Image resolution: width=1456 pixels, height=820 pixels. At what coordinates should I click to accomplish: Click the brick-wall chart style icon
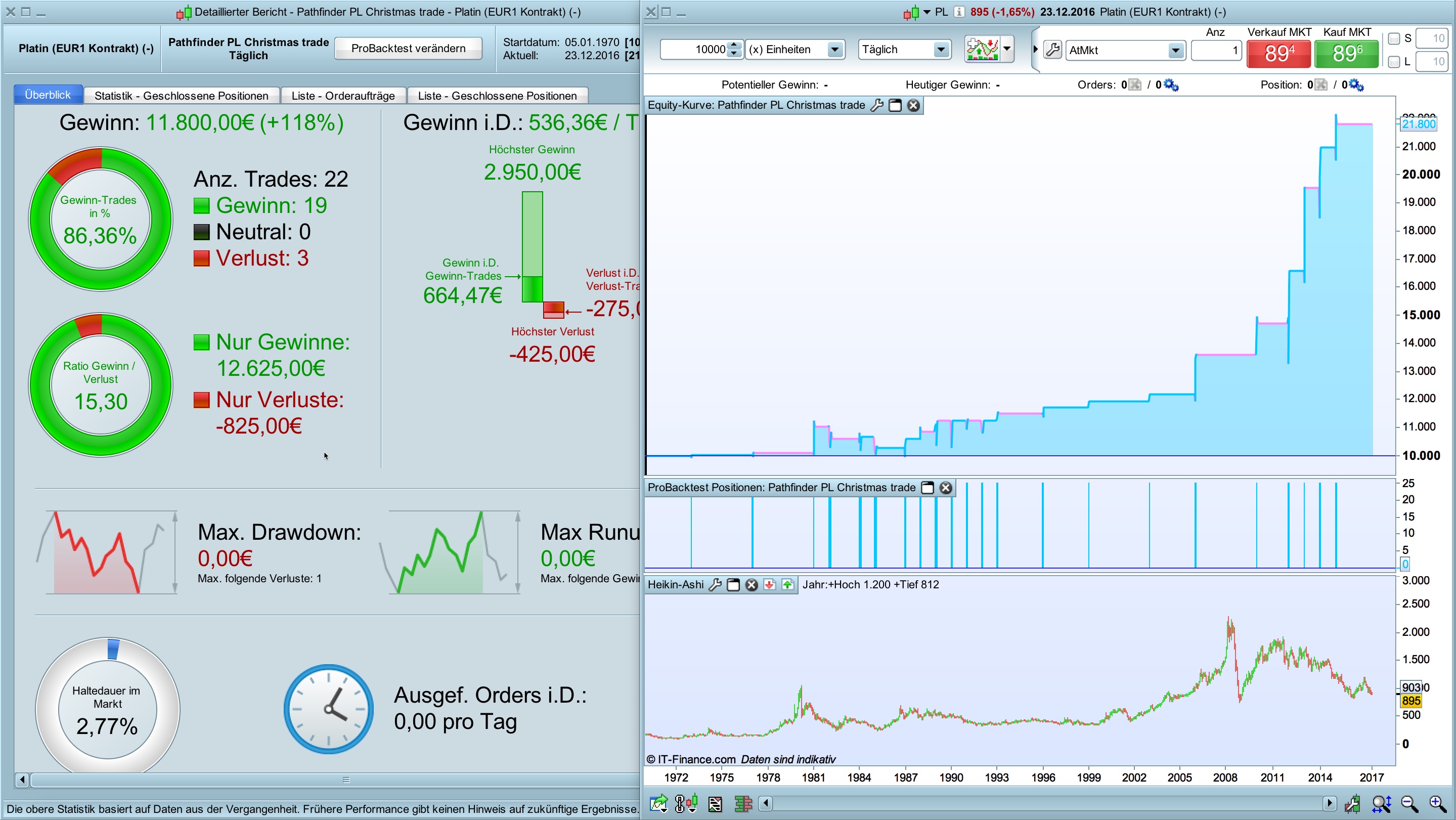point(743,804)
